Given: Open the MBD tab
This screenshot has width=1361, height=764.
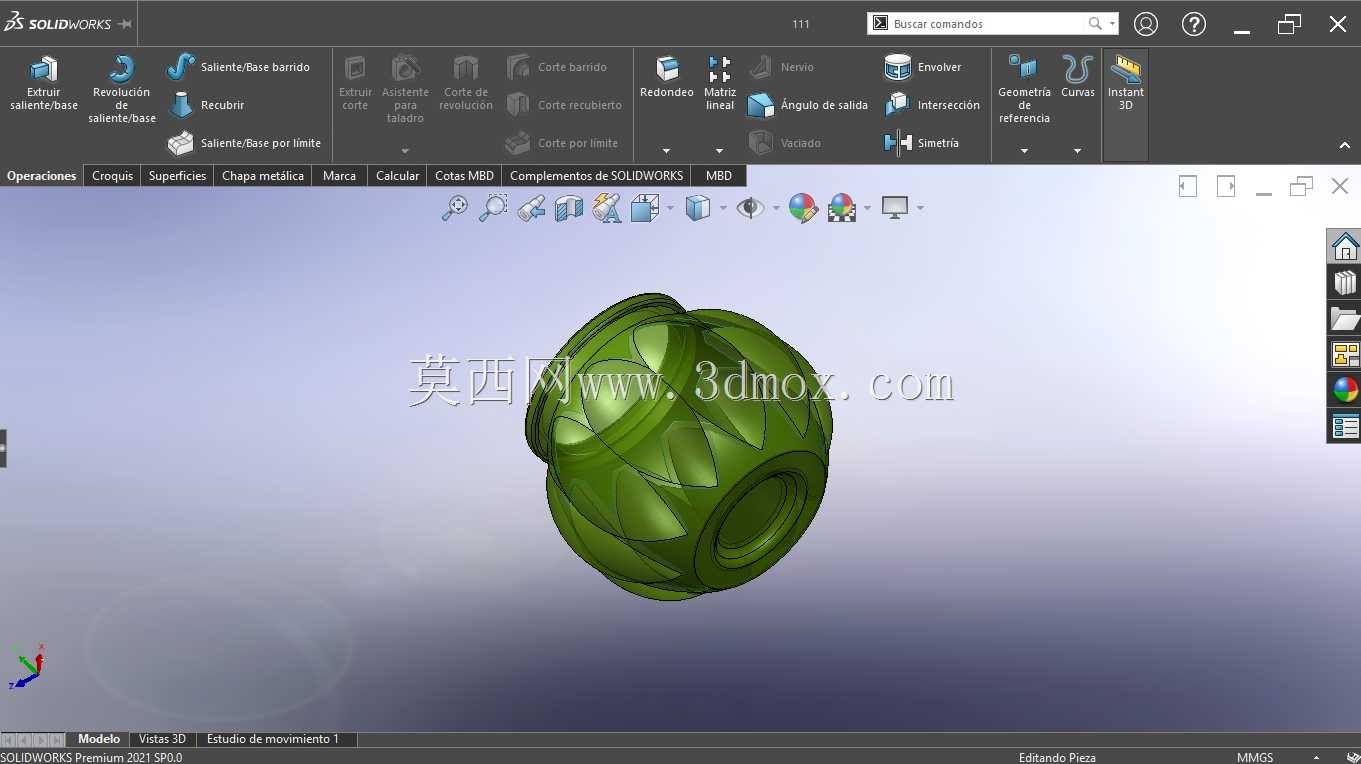Looking at the screenshot, I should click(718, 175).
